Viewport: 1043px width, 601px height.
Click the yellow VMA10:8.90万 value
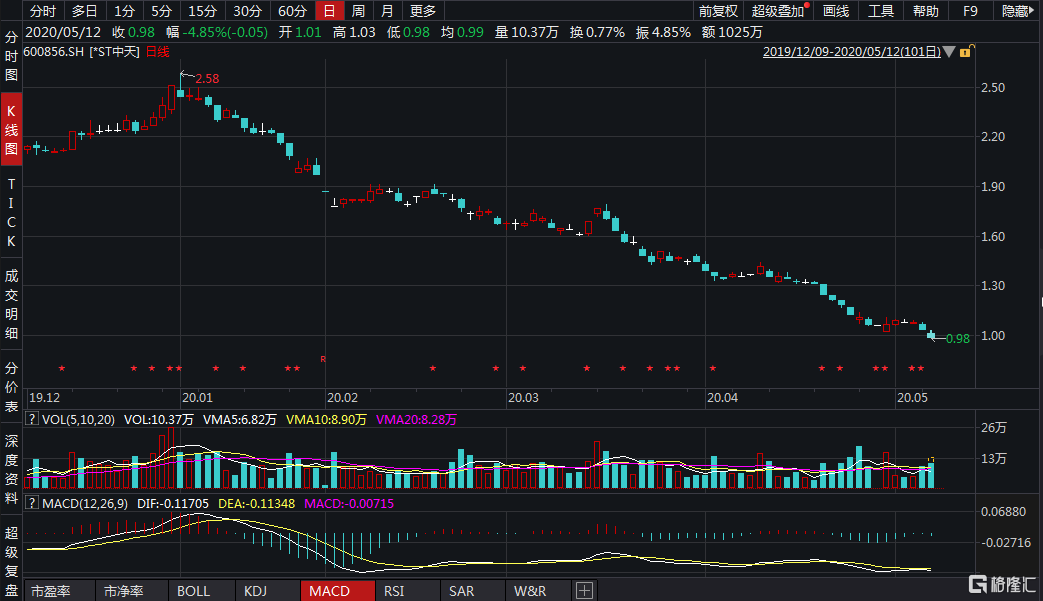tap(326, 420)
